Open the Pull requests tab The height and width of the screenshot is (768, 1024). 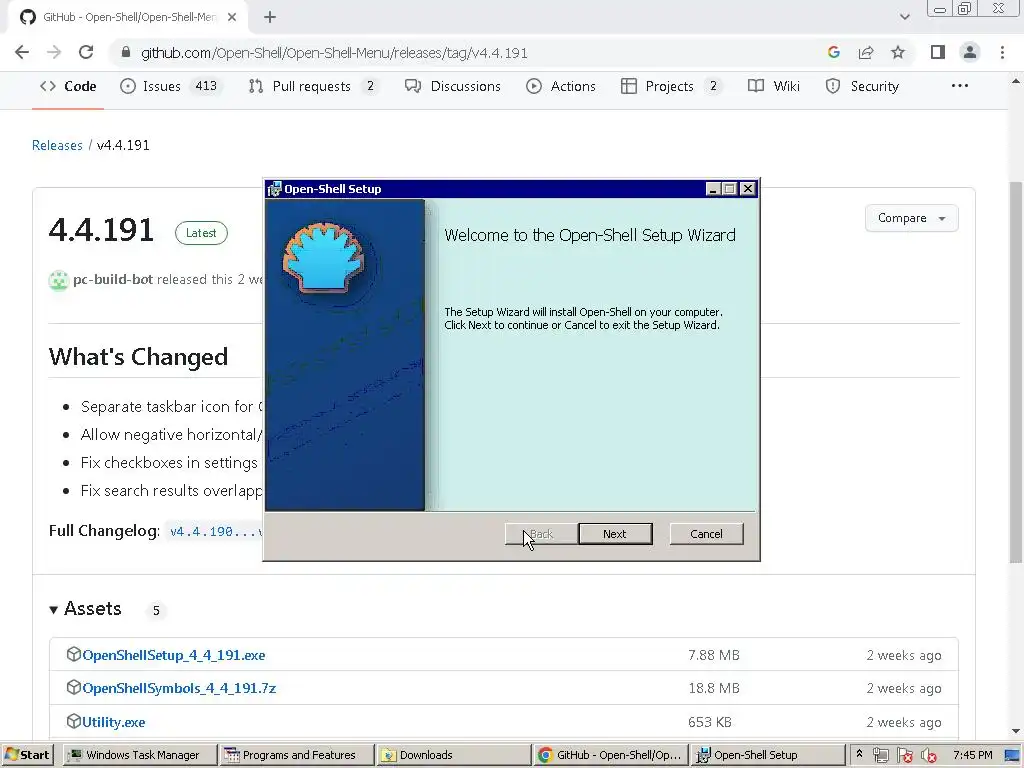point(313,86)
